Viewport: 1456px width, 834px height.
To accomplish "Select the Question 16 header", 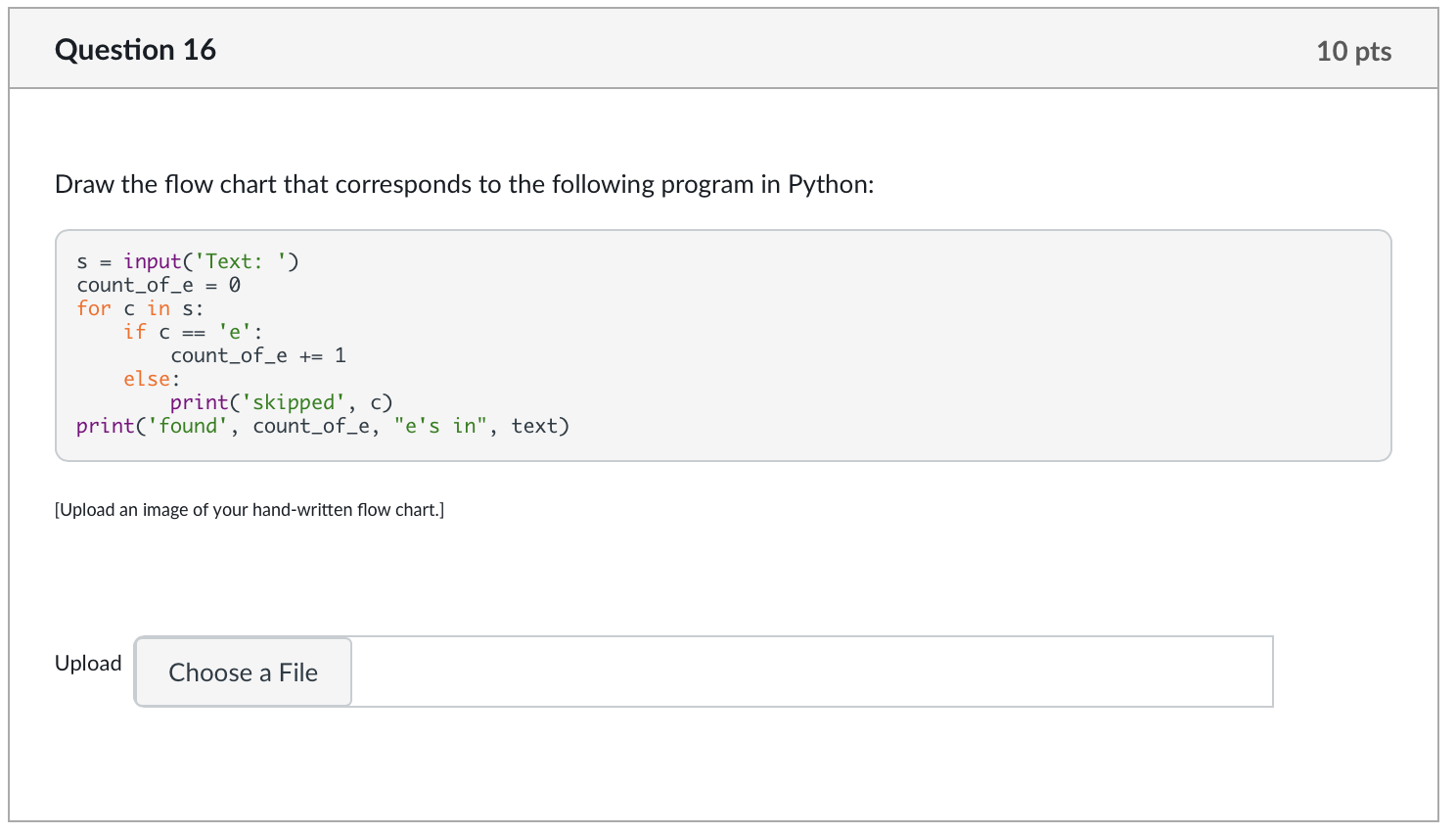I will coord(135,49).
